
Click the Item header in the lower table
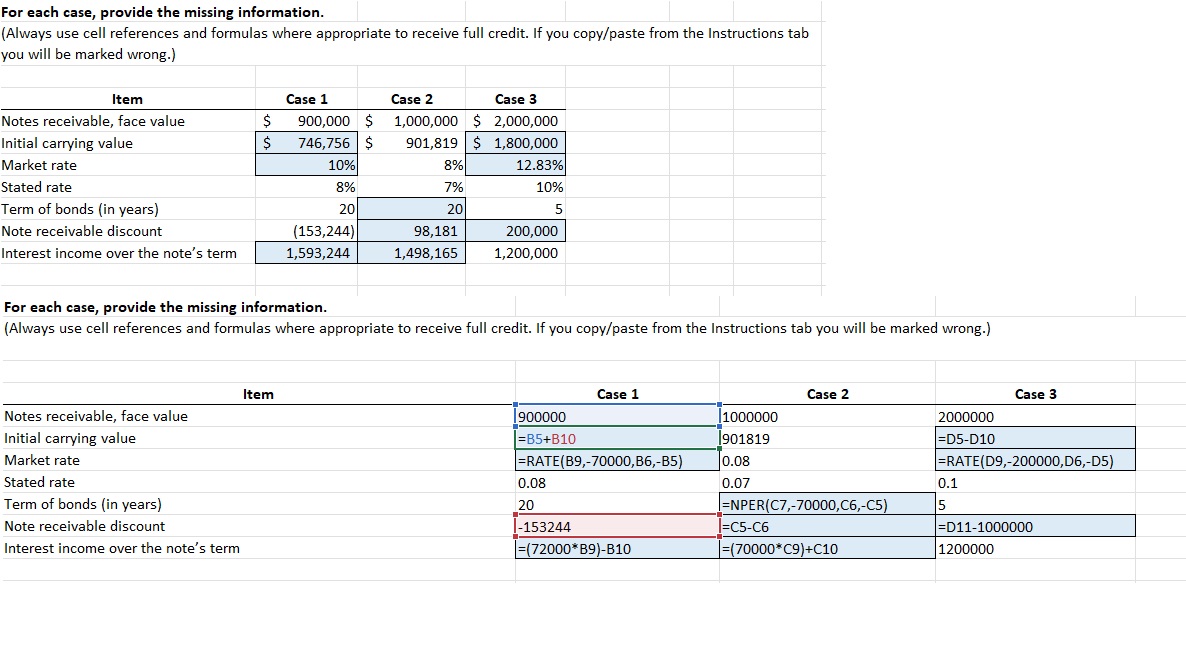(x=258, y=394)
